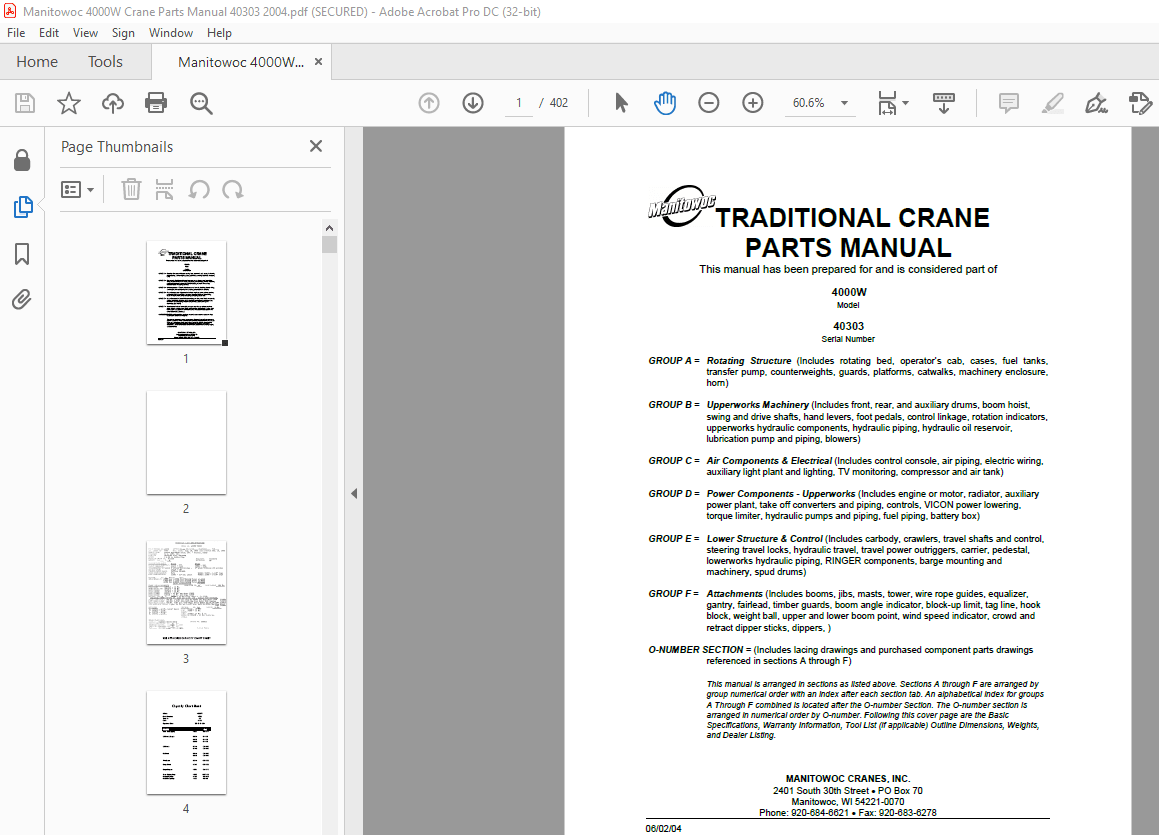Viewport: 1159px width, 835px height.
Task: Select the Hand tool
Action: tap(664, 103)
